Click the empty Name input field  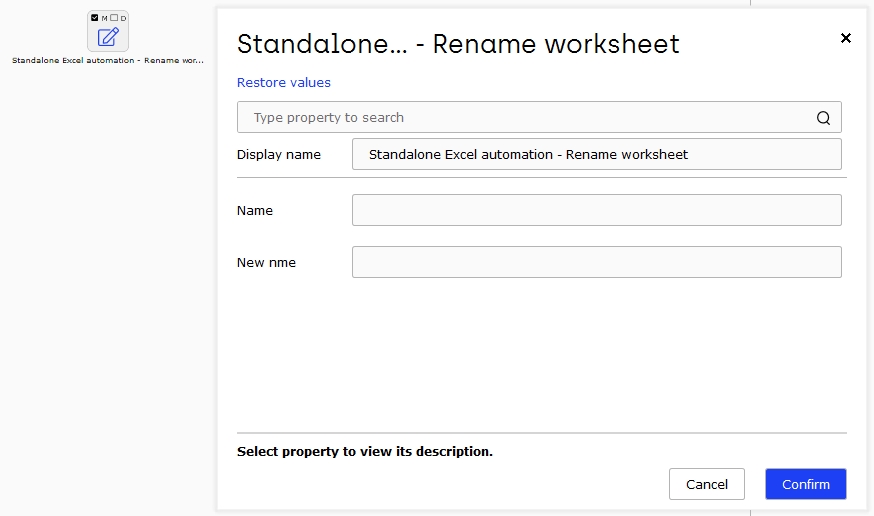pos(596,210)
